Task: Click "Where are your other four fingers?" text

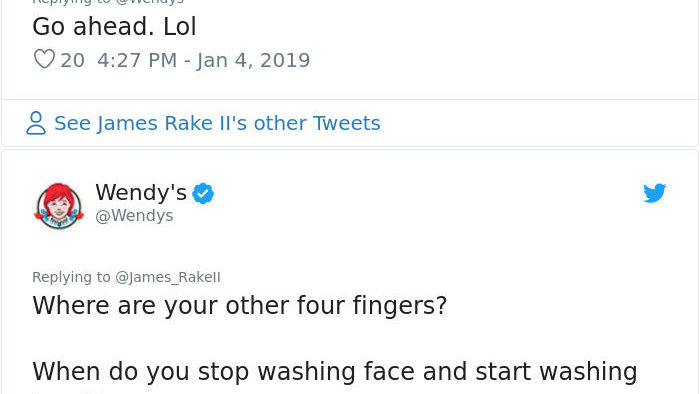Action: 240,306
